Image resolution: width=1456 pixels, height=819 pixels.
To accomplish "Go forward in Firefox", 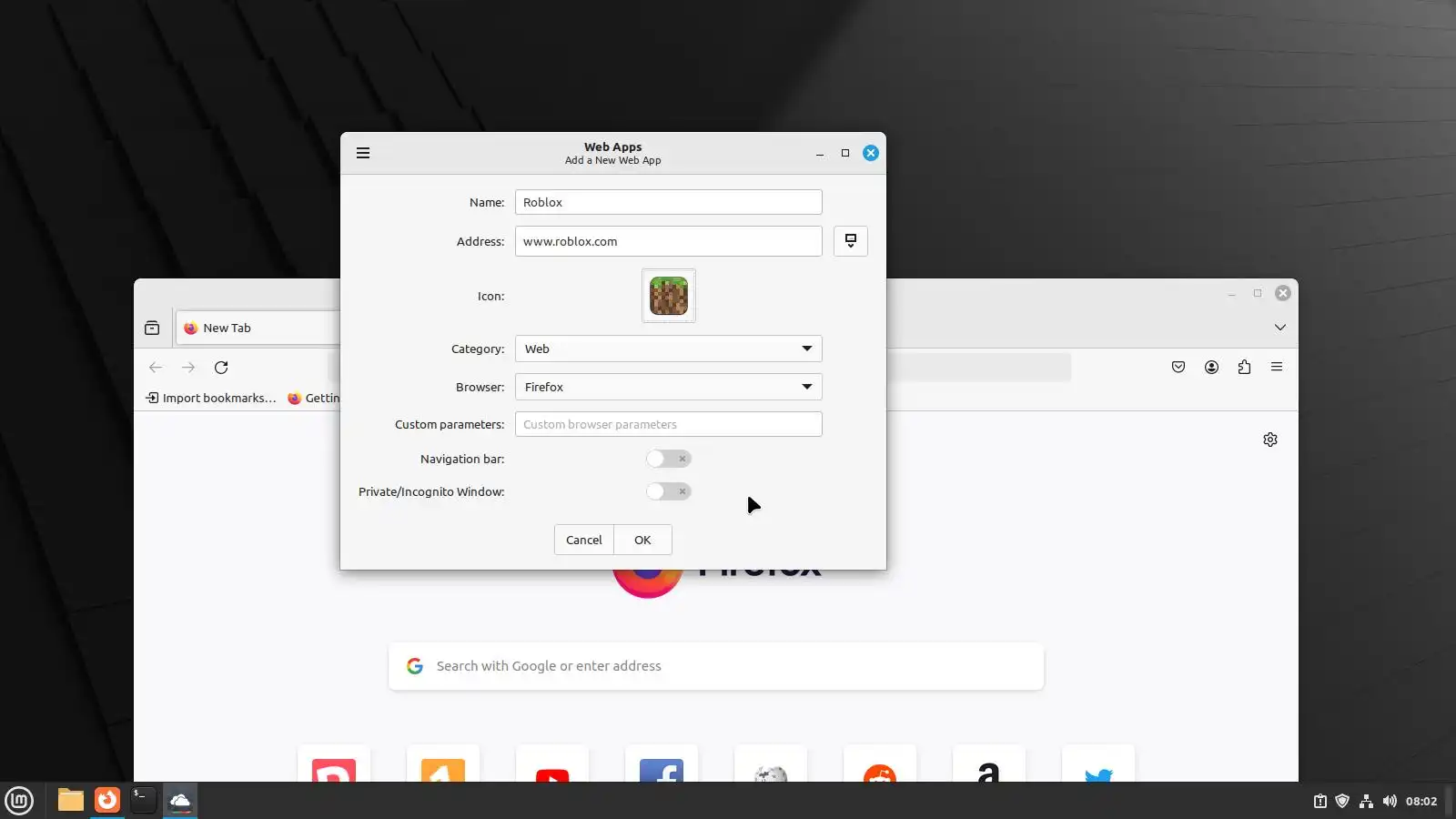I will (x=188, y=368).
